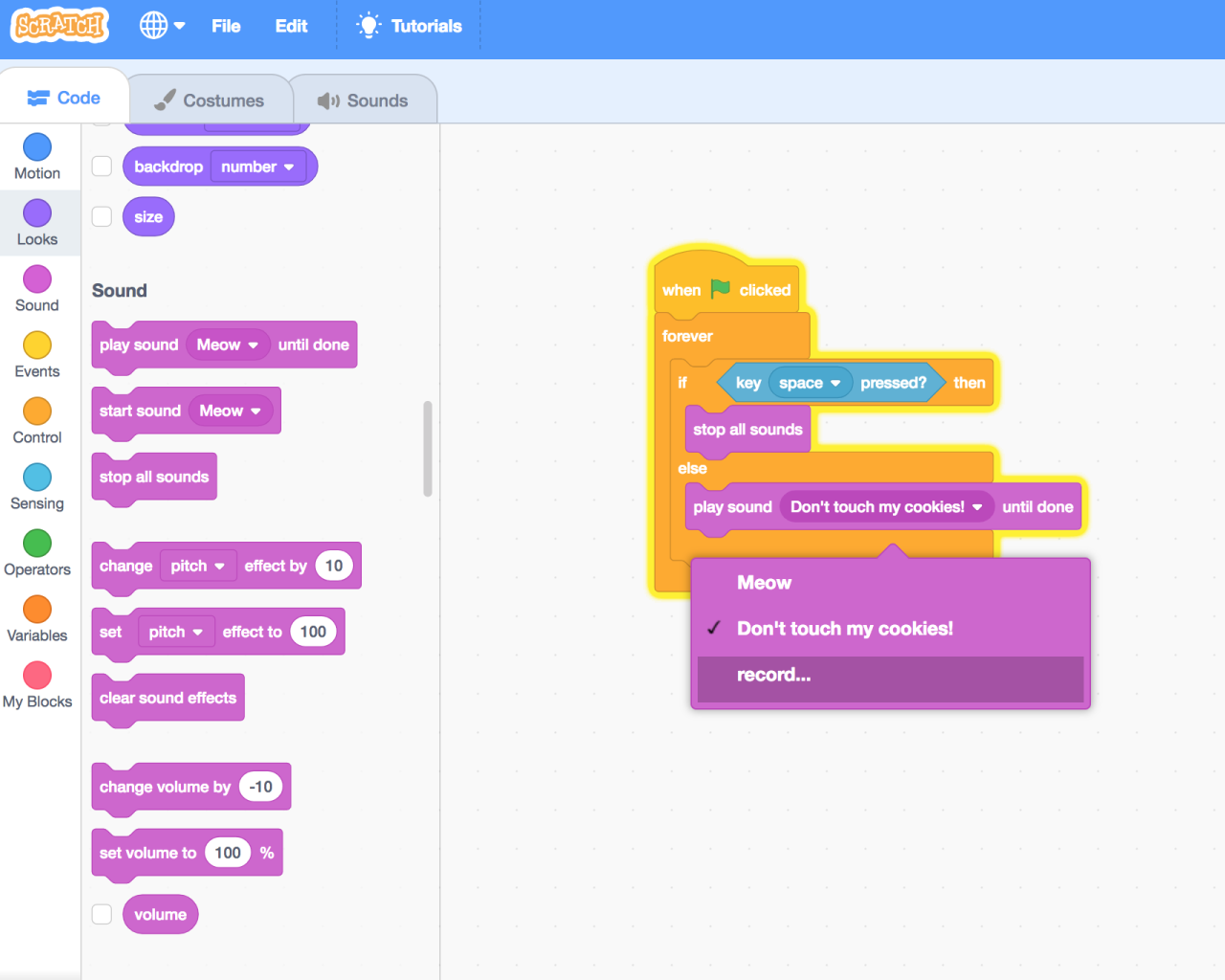Select the Sensing category circle

tap(37, 477)
